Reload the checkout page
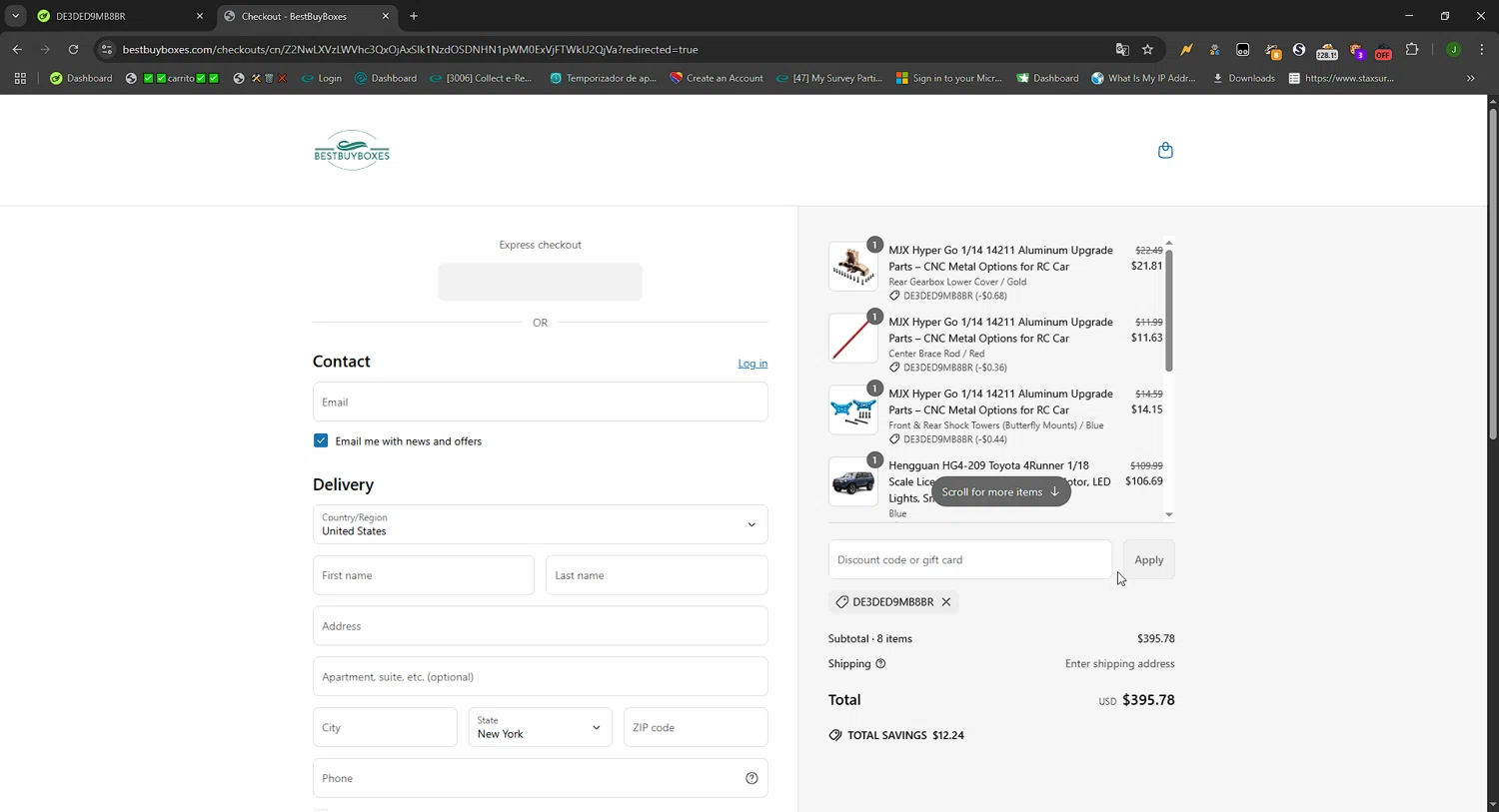This screenshot has width=1499, height=812. point(73,49)
